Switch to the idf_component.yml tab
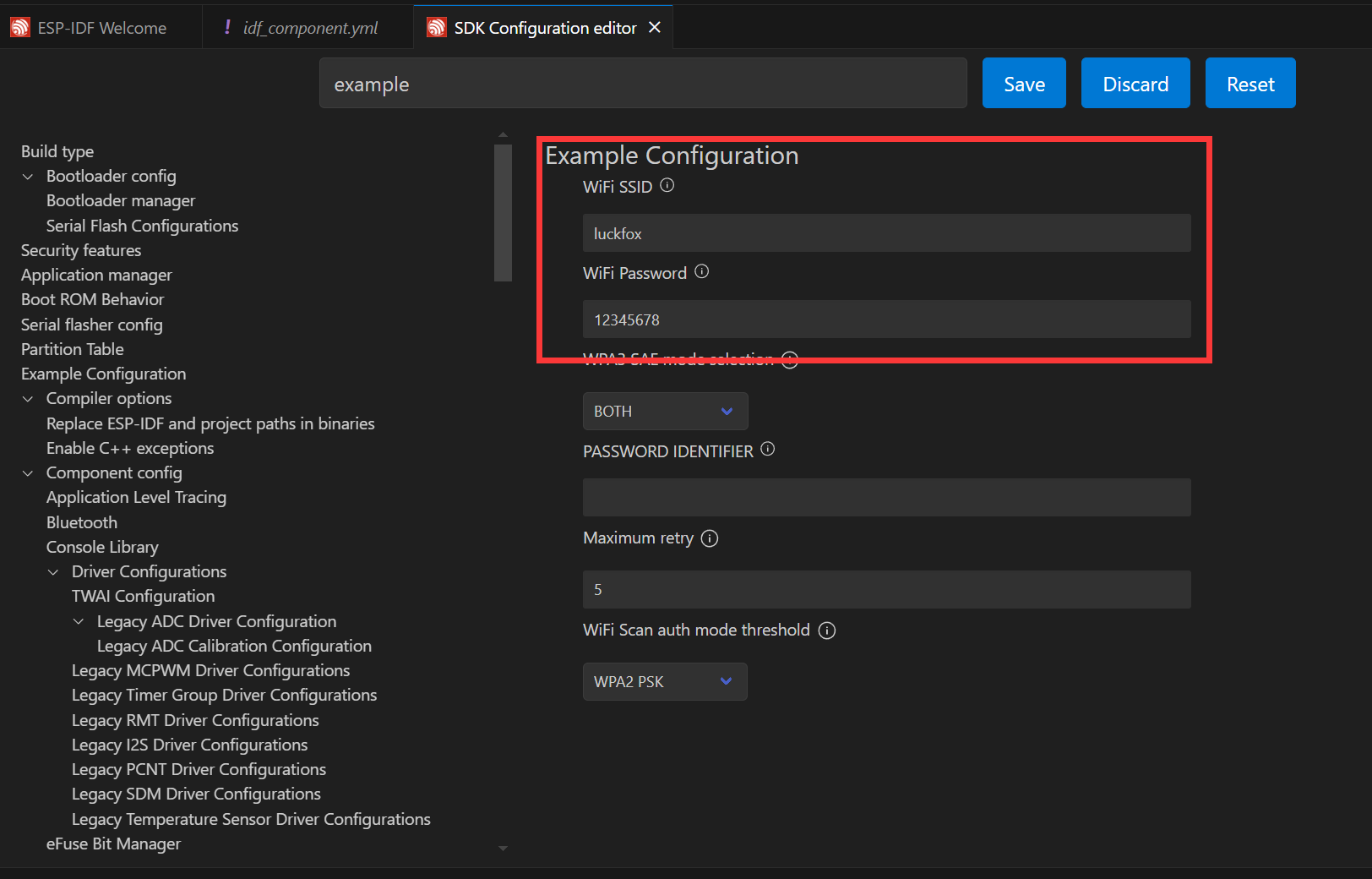The image size is (1372, 879). [x=309, y=28]
